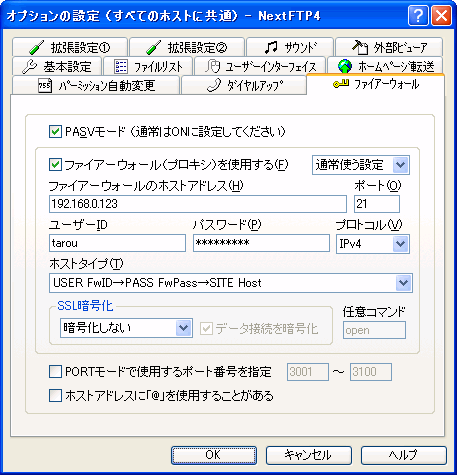The image size is (457, 475).
Task: Open the 外部ビューア tab
Action: point(389,47)
